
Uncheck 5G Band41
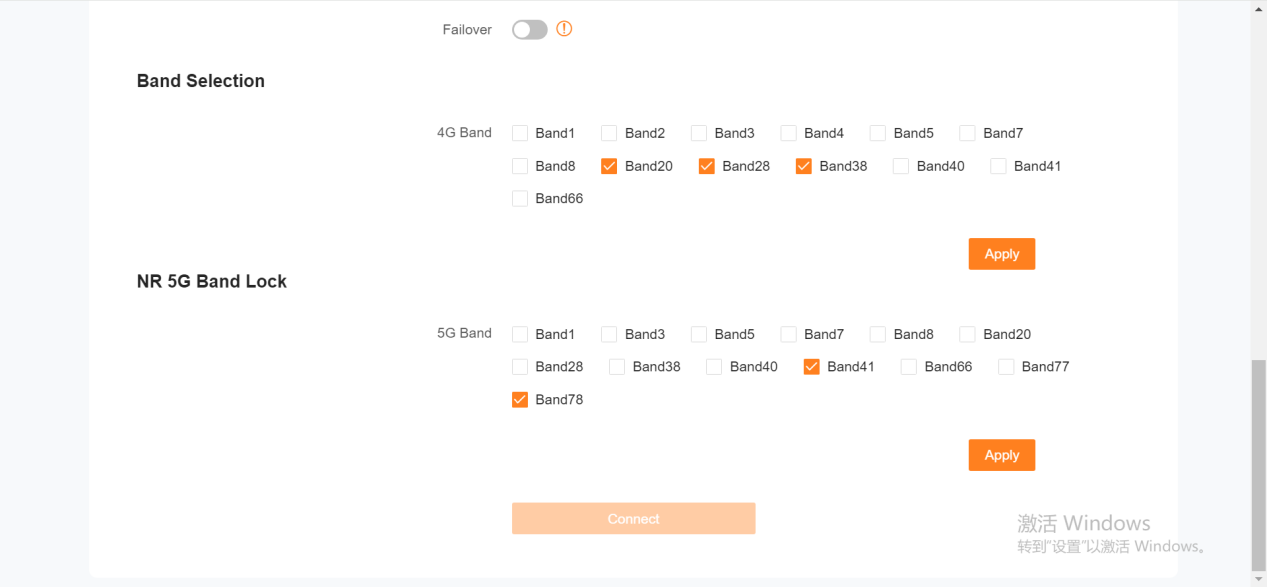[x=812, y=367]
